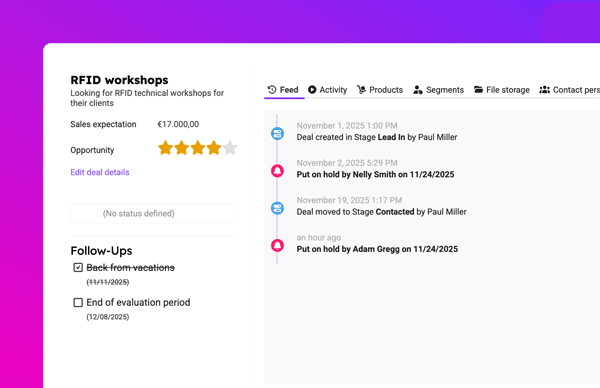The height and width of the screenshot is (388, 600).
Task: Set opportunity rating to four stars
Action: pyautogui.click(x=214, y=148)
